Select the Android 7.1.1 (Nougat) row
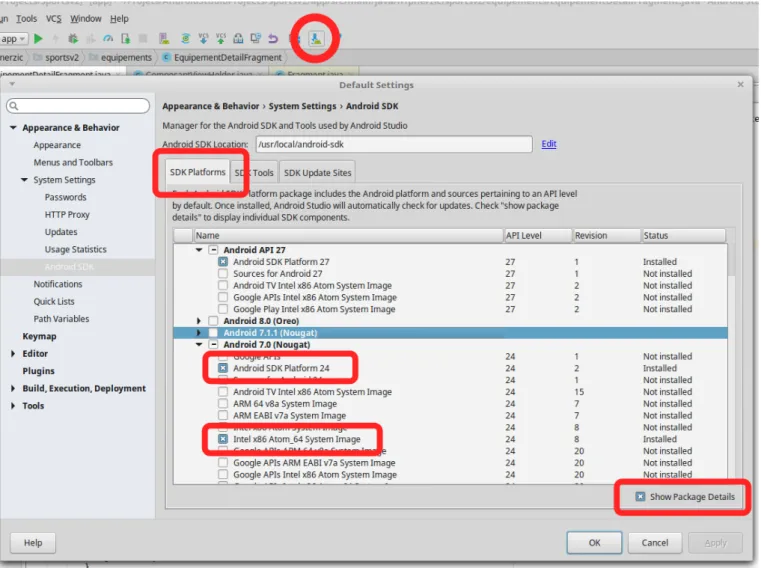The image size is (761, 568). pos(450,333)
